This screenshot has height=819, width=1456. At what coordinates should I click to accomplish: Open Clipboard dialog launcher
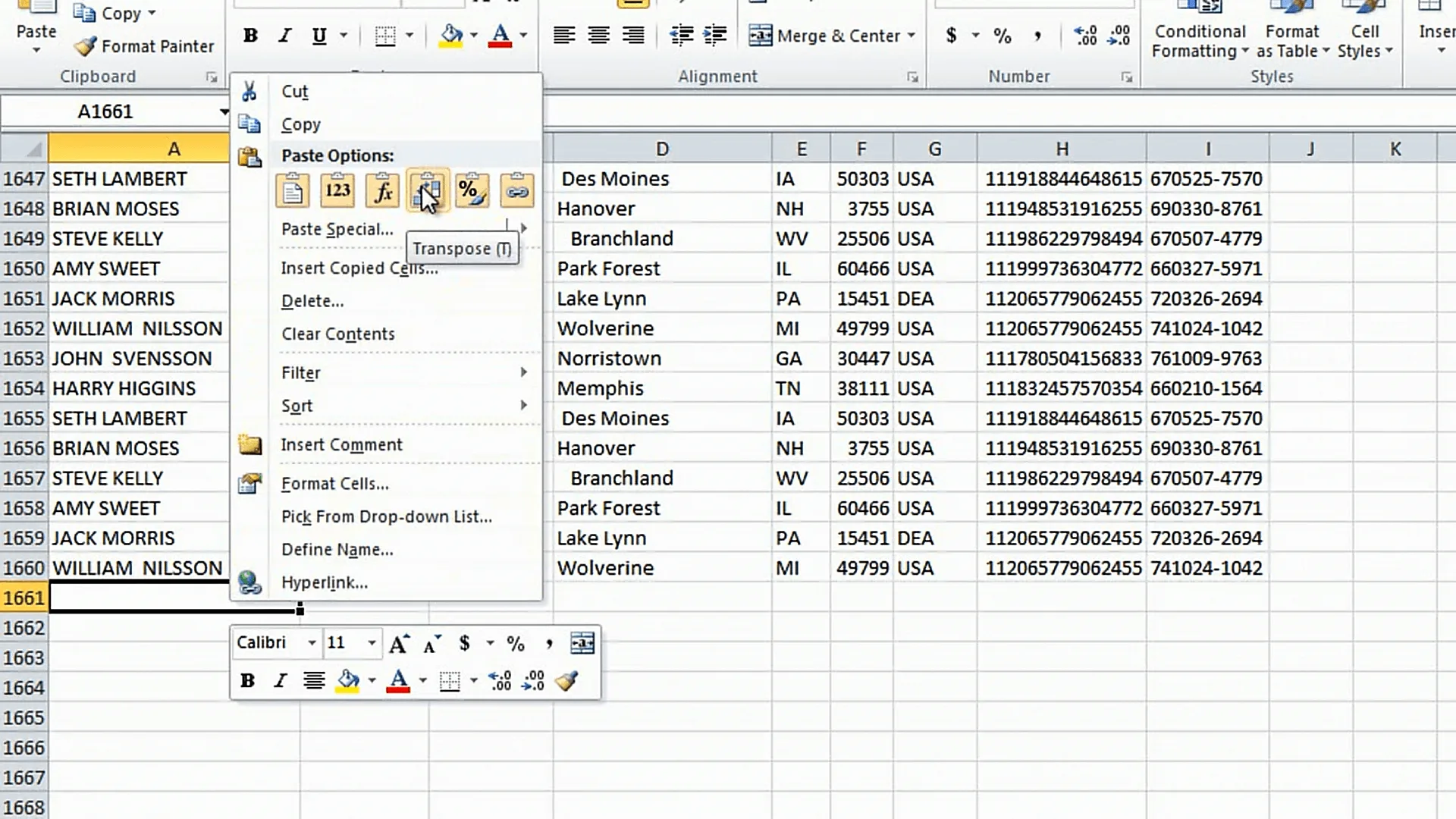[x=212, y=77]
